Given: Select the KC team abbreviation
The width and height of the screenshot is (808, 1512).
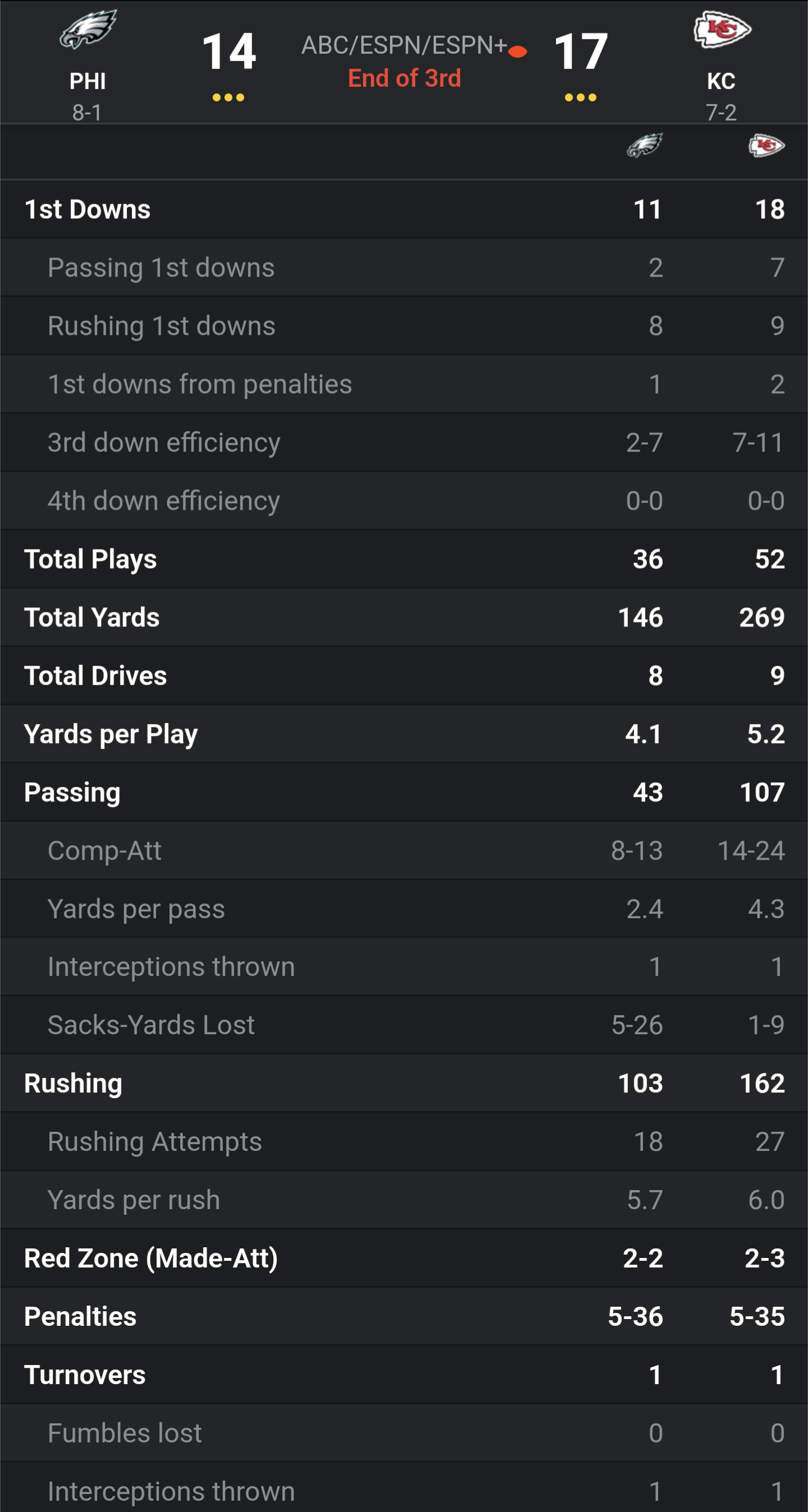Looking at the screenshot, I should pyautogui.click(x=721, y=81).
